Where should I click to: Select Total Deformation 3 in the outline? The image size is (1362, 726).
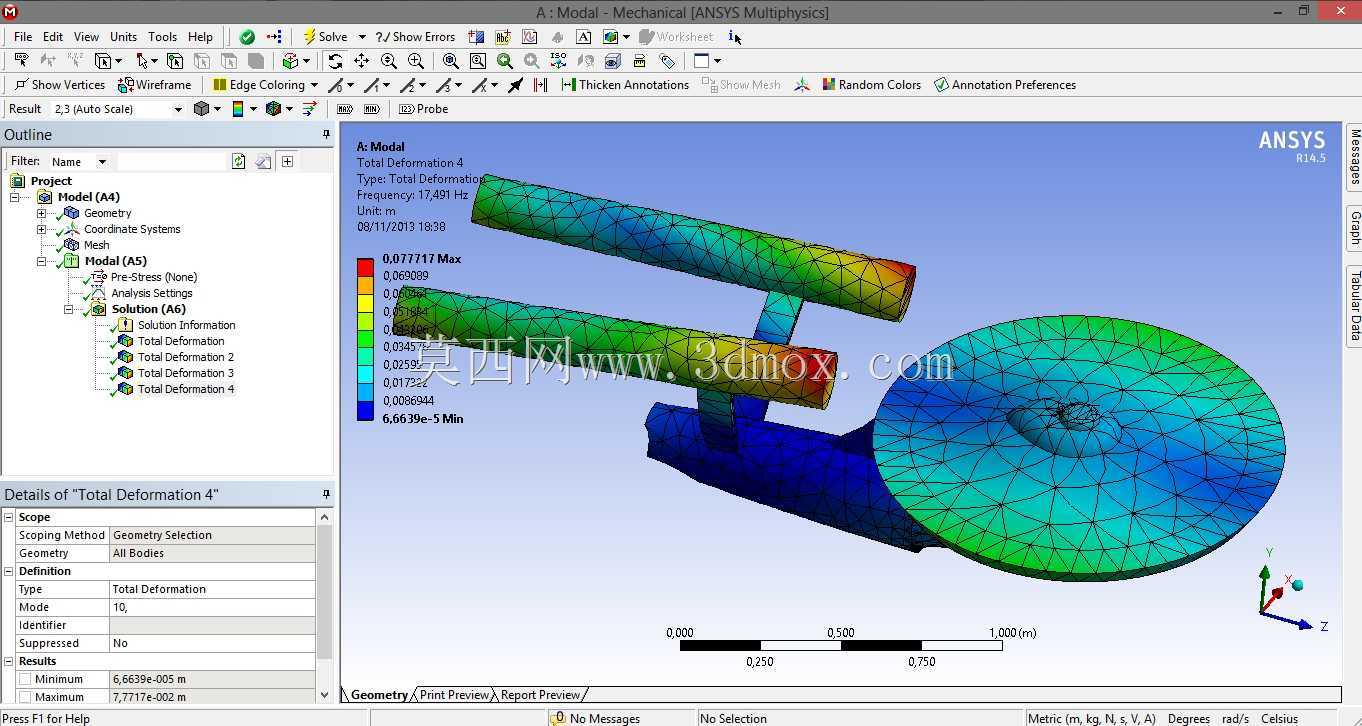(x=186, y=373)
